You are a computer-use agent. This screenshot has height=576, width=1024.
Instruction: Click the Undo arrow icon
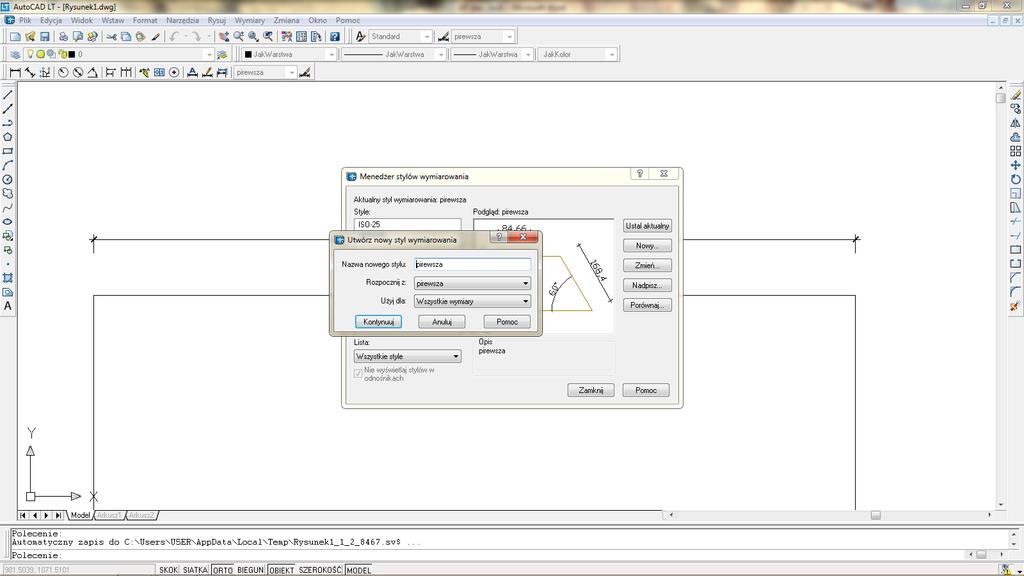point(174,37)
